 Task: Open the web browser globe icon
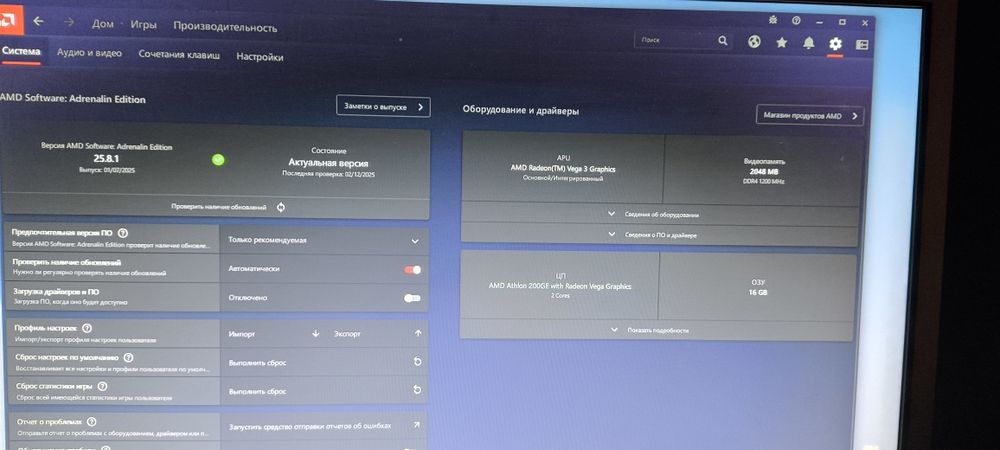click(754, 42)
